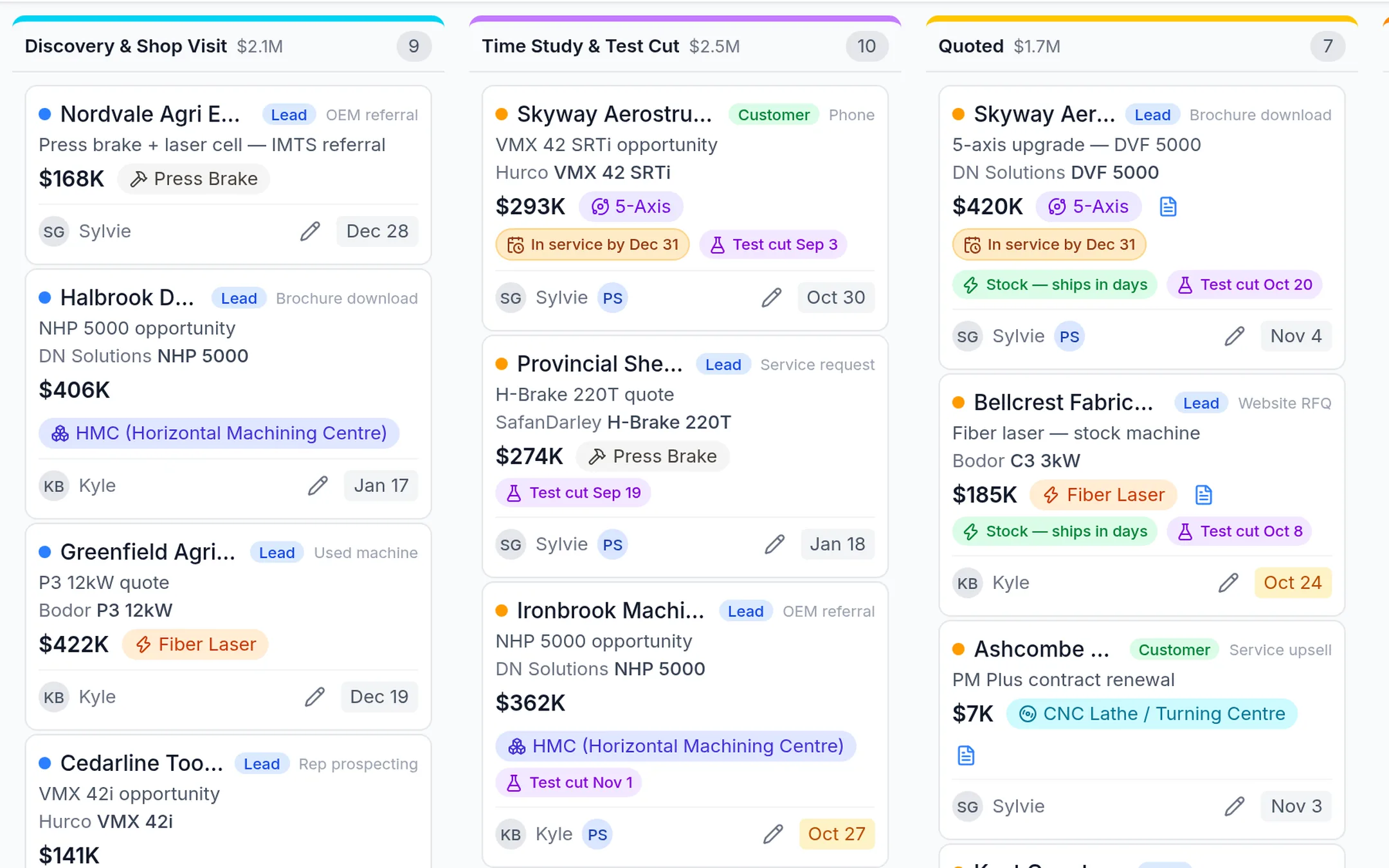Click CNC Lathe / Turning Centre tag
Viewport: 1389px width, 868px height.
(1152, 714)
